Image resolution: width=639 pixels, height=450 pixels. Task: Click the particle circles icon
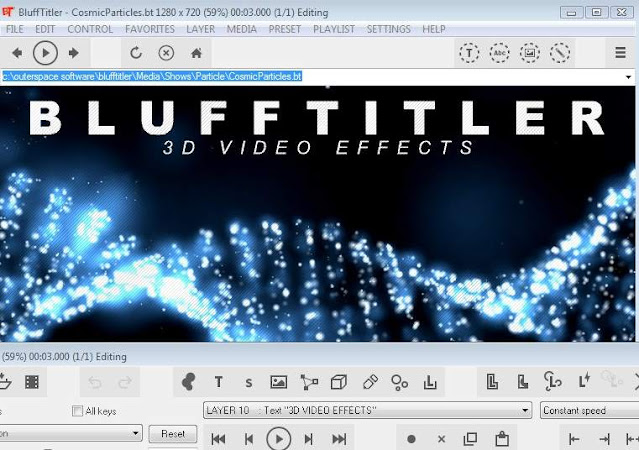[399, 382]
